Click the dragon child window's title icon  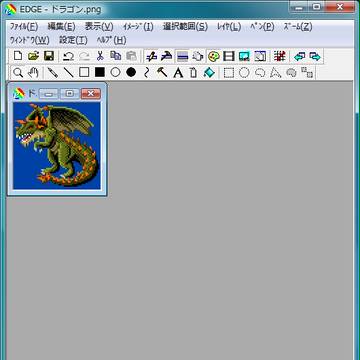click(x=19, y=94)
